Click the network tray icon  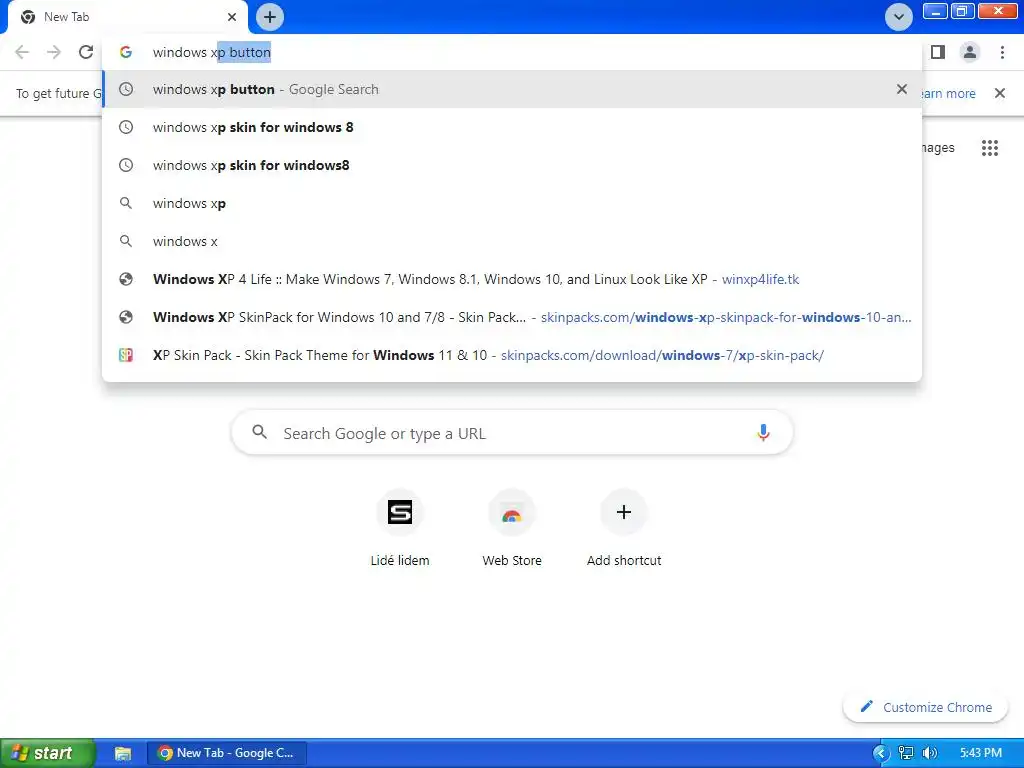pos(906,753)
